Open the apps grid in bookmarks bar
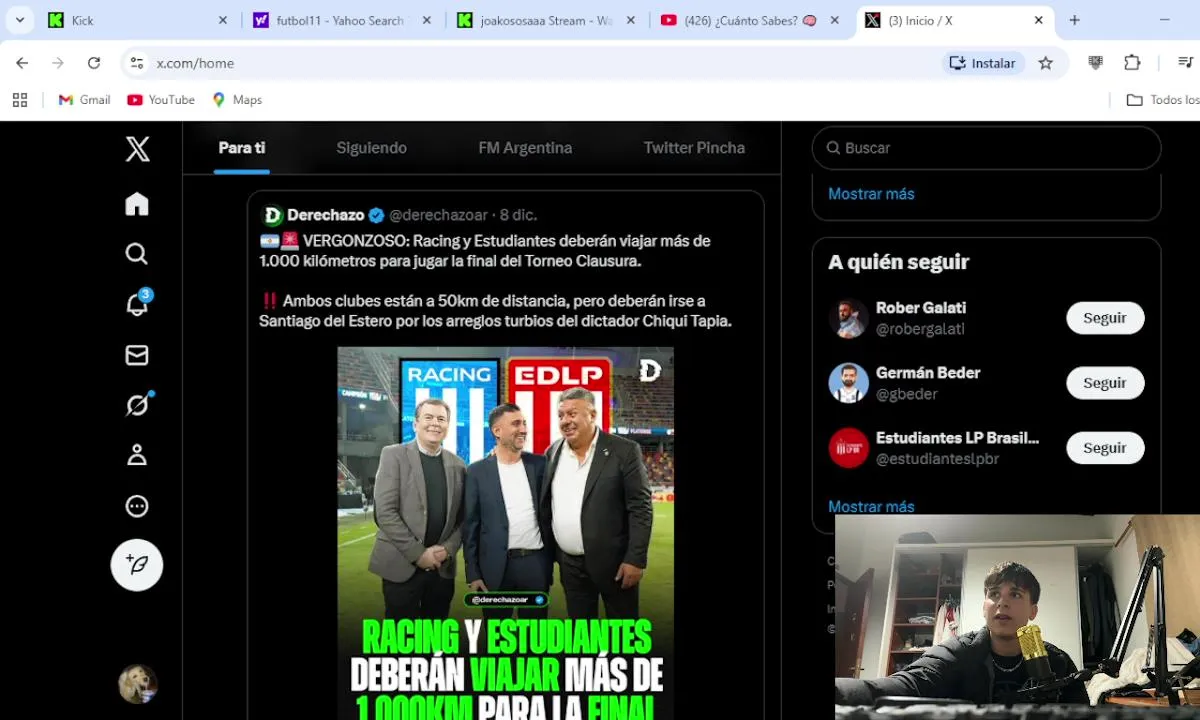This screenshot has width=1200, height=720. 20,100
